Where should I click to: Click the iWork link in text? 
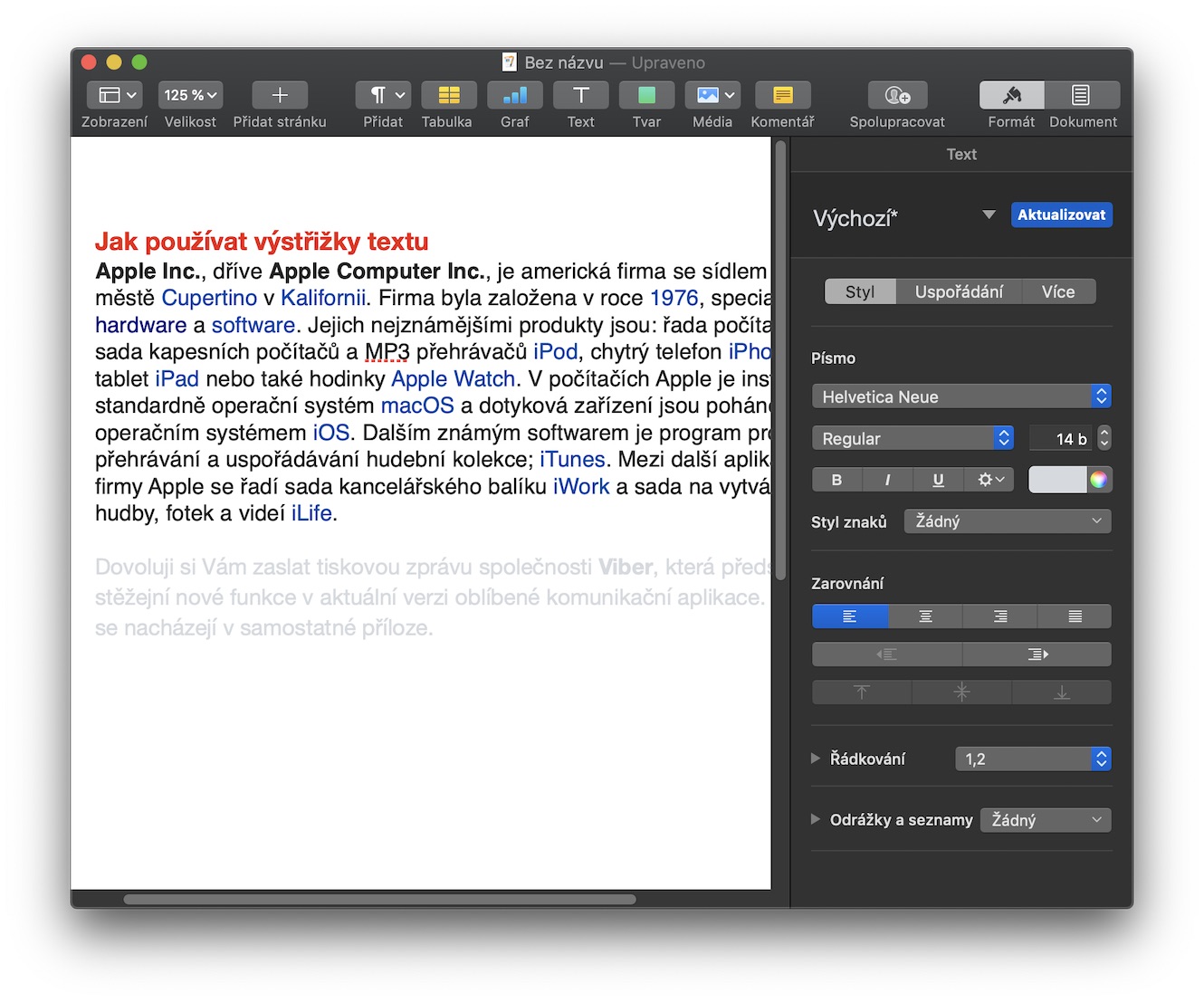581,486
